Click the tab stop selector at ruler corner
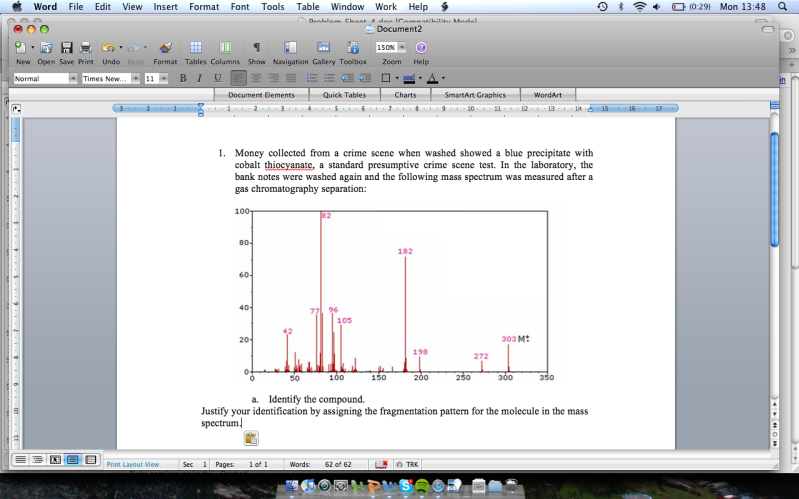799x499 pixels. pyautogui.click(x=16, y=109)
